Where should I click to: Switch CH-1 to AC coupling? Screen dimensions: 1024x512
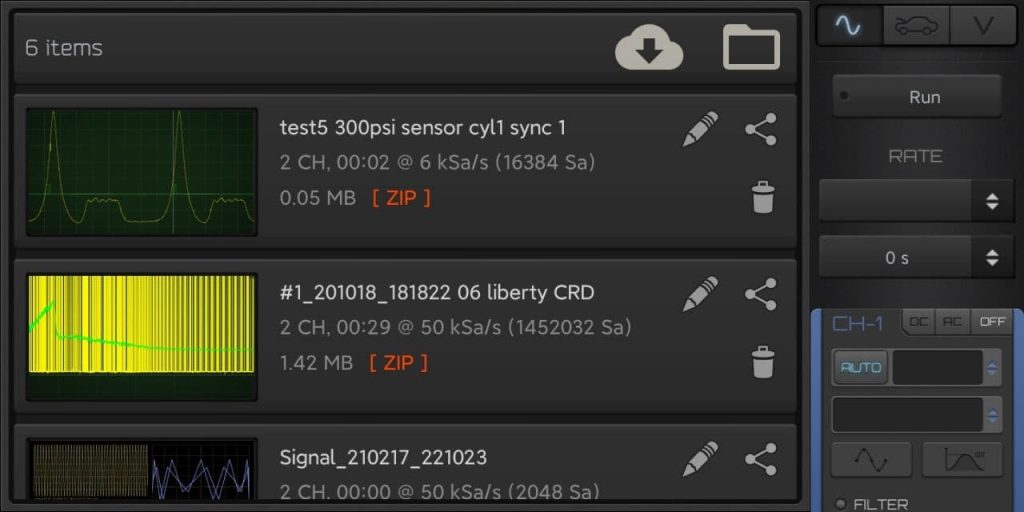(952, 322)
